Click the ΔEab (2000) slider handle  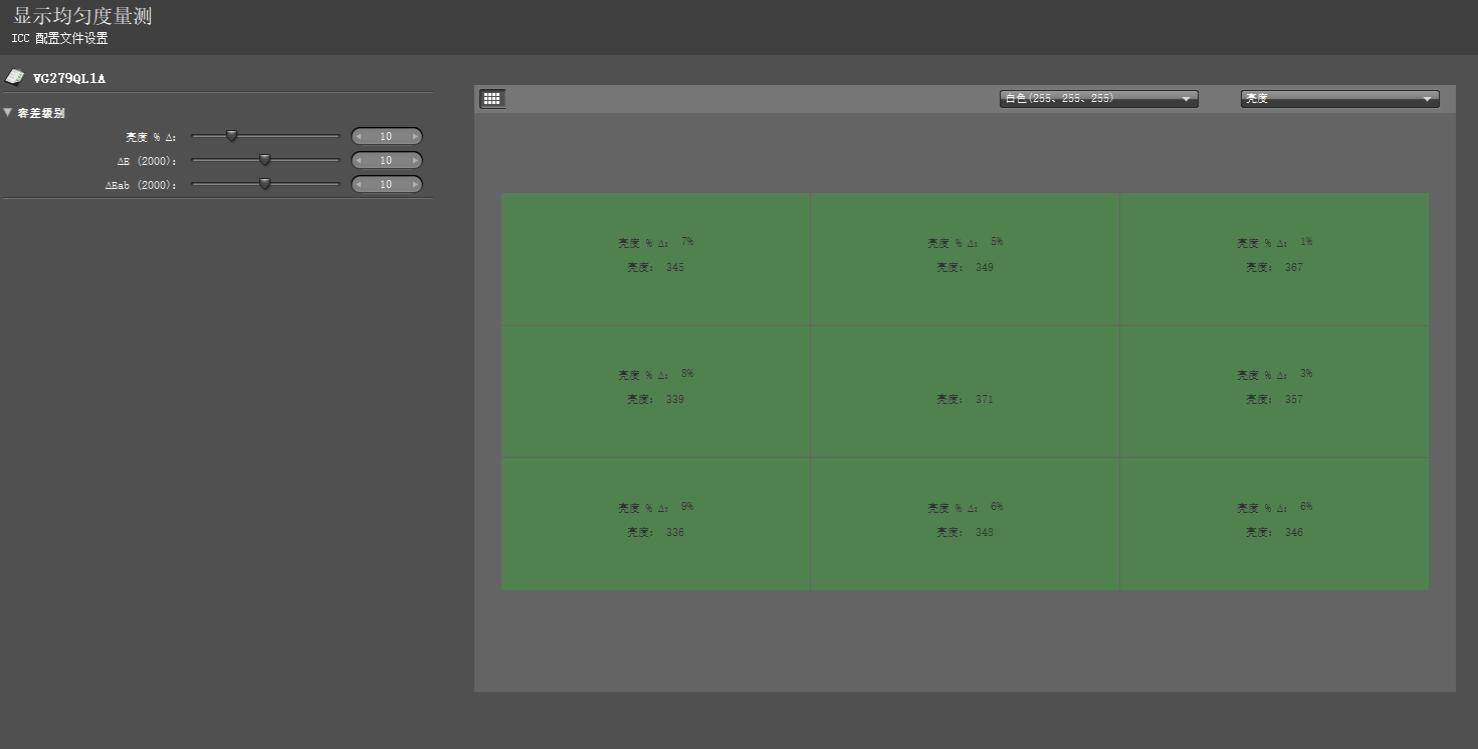[x=265, y=184]
